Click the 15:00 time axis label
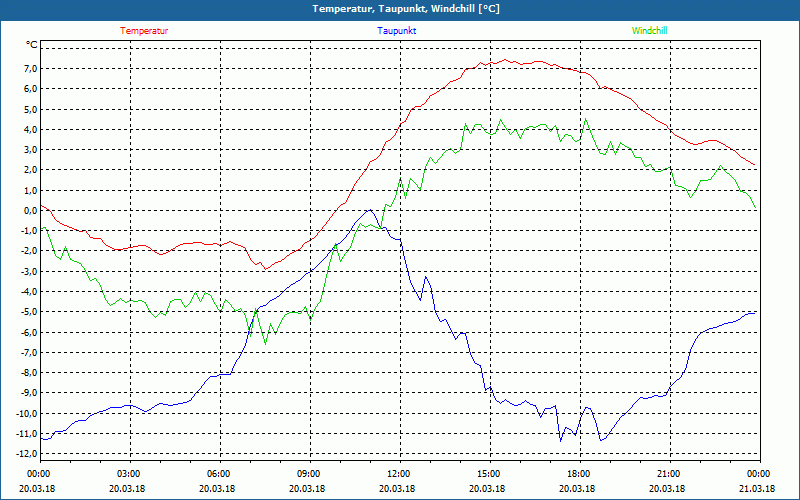This screenshot has width=800, height=500. (488, 474)
